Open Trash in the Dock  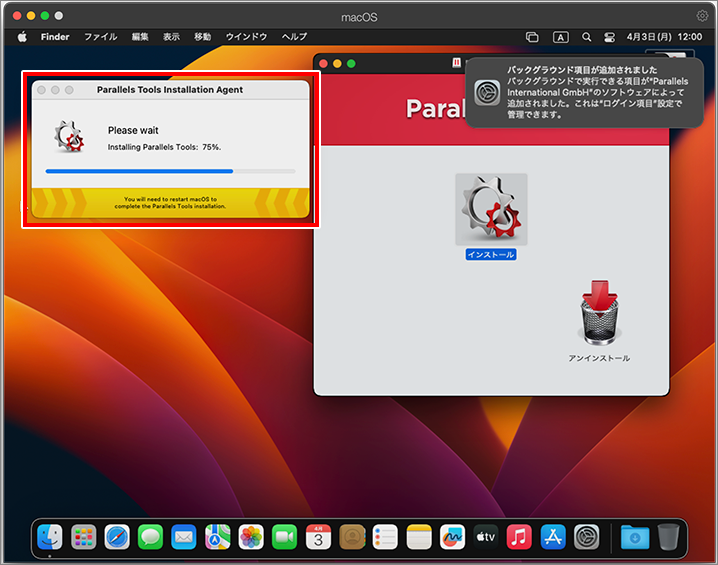click(x=669, y=537)
